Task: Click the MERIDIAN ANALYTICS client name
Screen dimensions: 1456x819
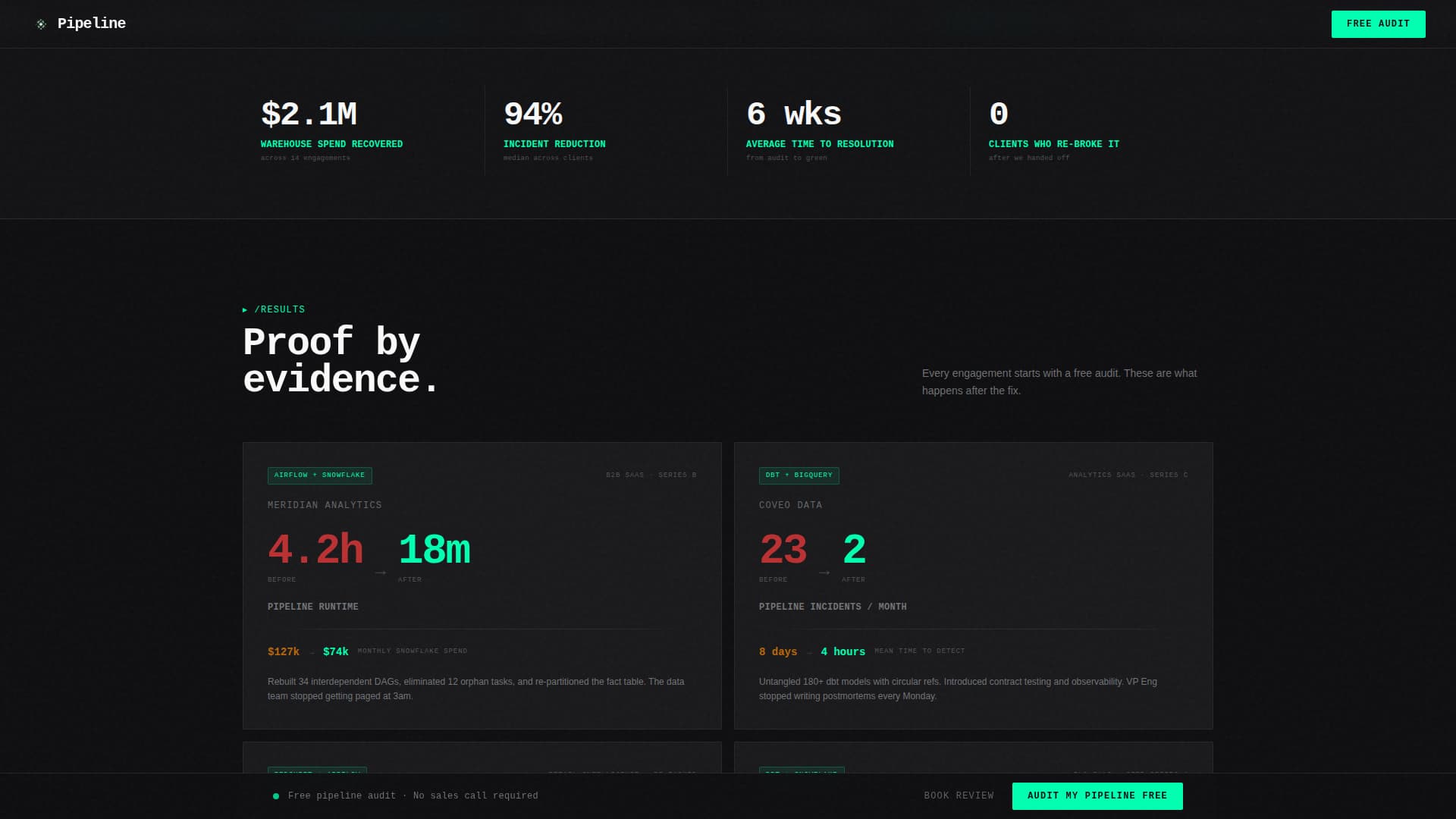Action: pos(325,505)
